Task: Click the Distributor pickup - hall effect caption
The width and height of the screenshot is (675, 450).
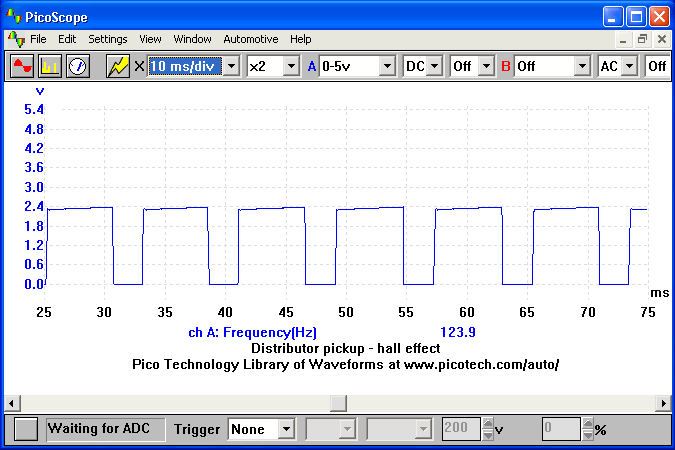Action: pos(346,348)
